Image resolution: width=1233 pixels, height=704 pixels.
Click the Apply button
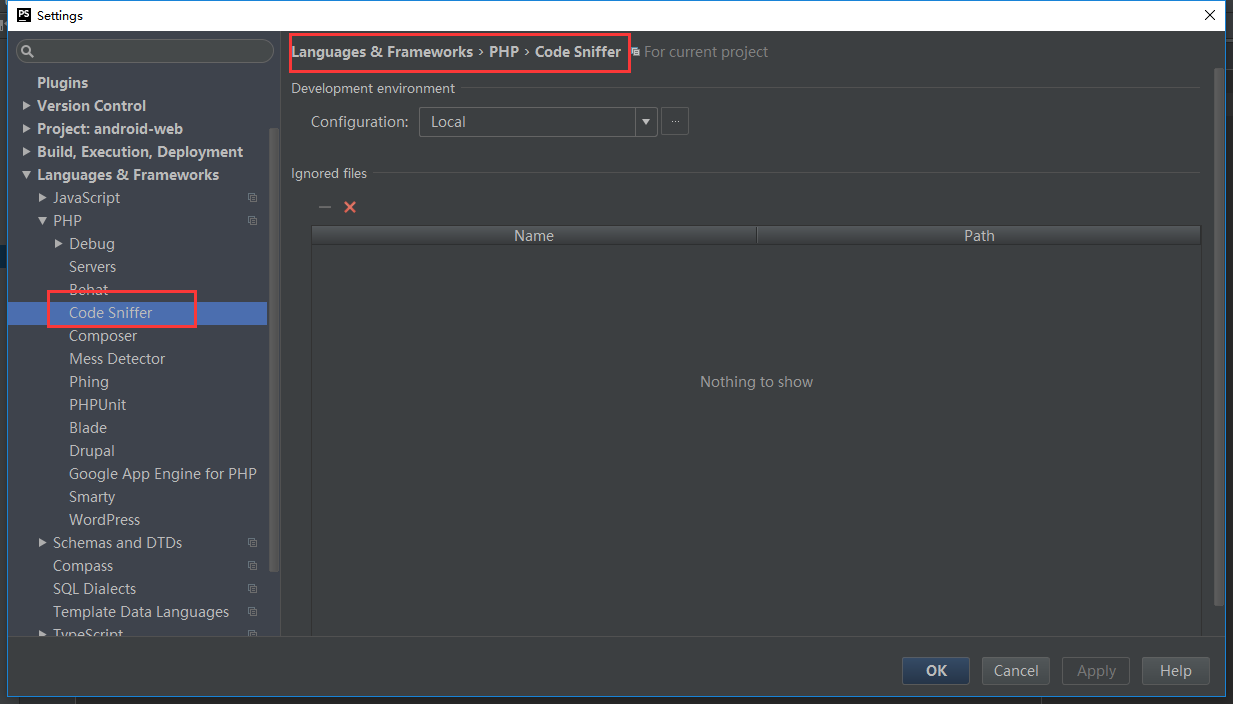click(1096, 671)
